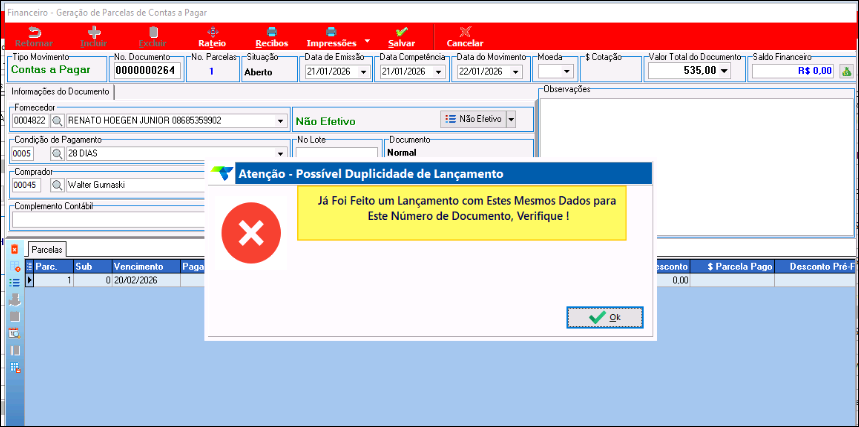Click the dialog title bar logo icon

221,174
